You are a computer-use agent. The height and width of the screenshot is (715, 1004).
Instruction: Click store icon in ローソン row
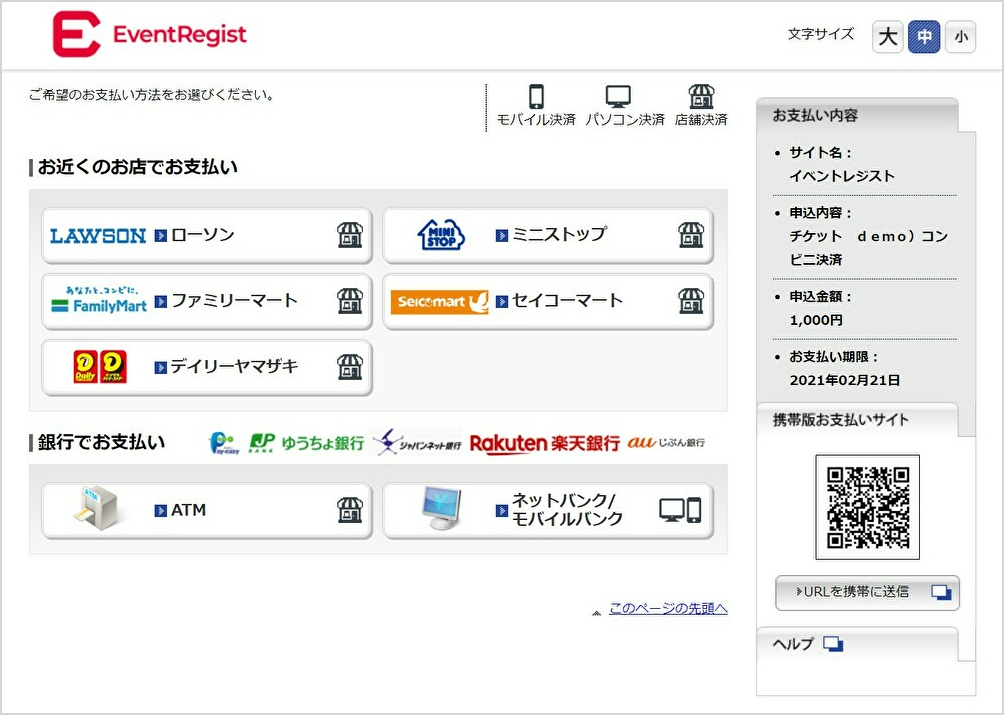tap(350, 235)
